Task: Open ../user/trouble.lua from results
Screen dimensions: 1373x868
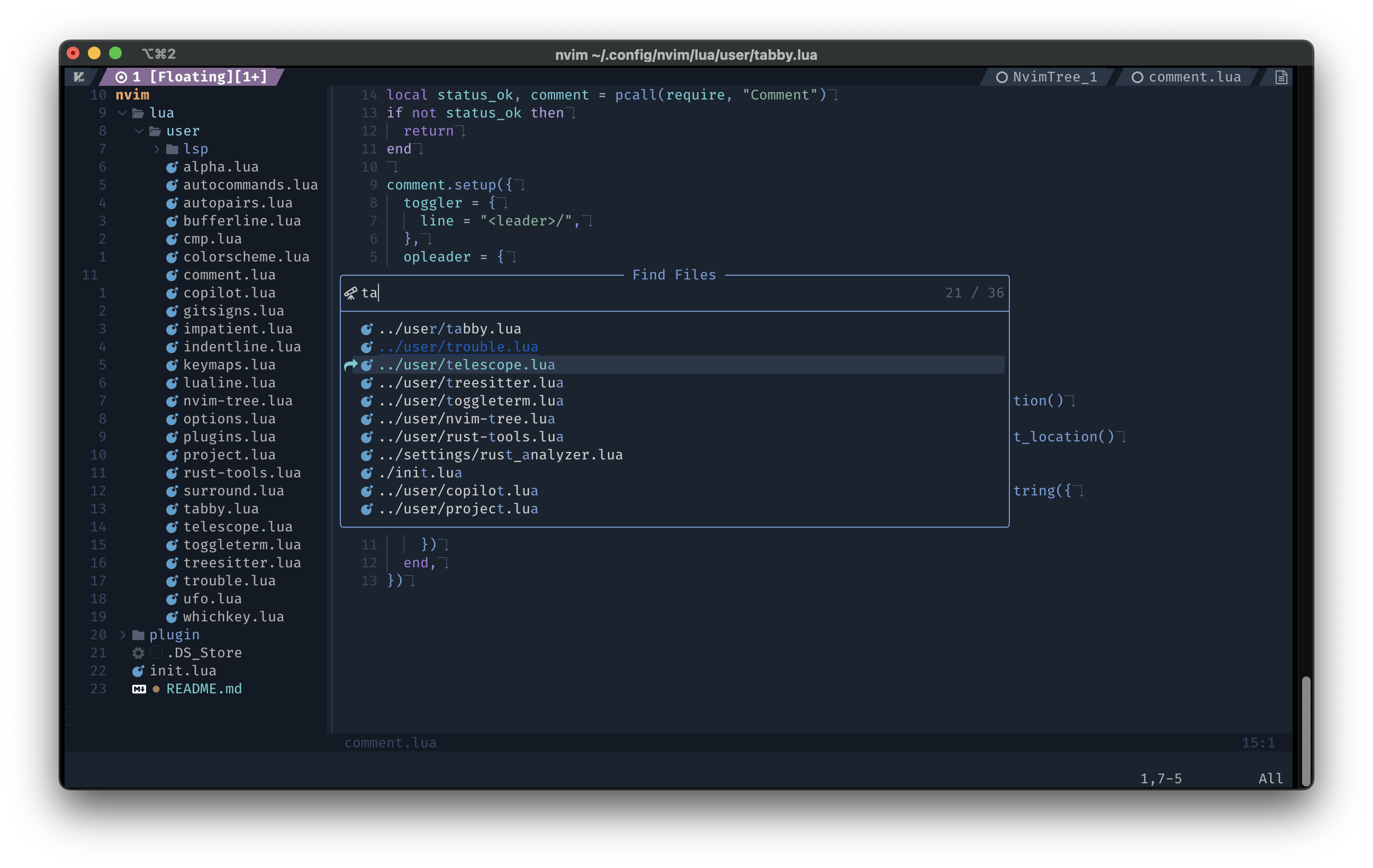Action: pos(458,347)
